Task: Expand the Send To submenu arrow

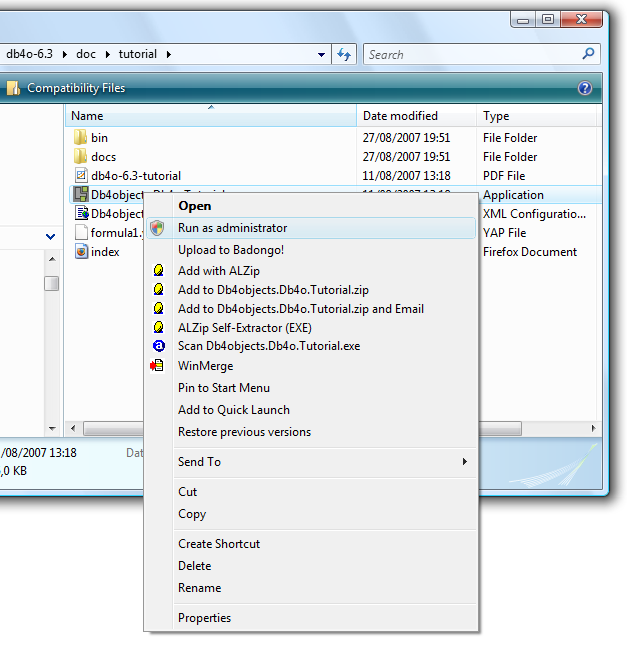Action: point(465,461)
